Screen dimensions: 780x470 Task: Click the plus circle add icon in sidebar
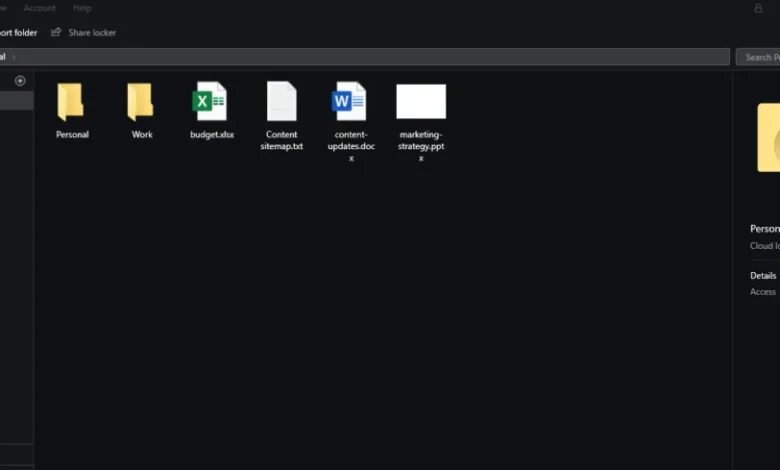[x=20, y=81]
